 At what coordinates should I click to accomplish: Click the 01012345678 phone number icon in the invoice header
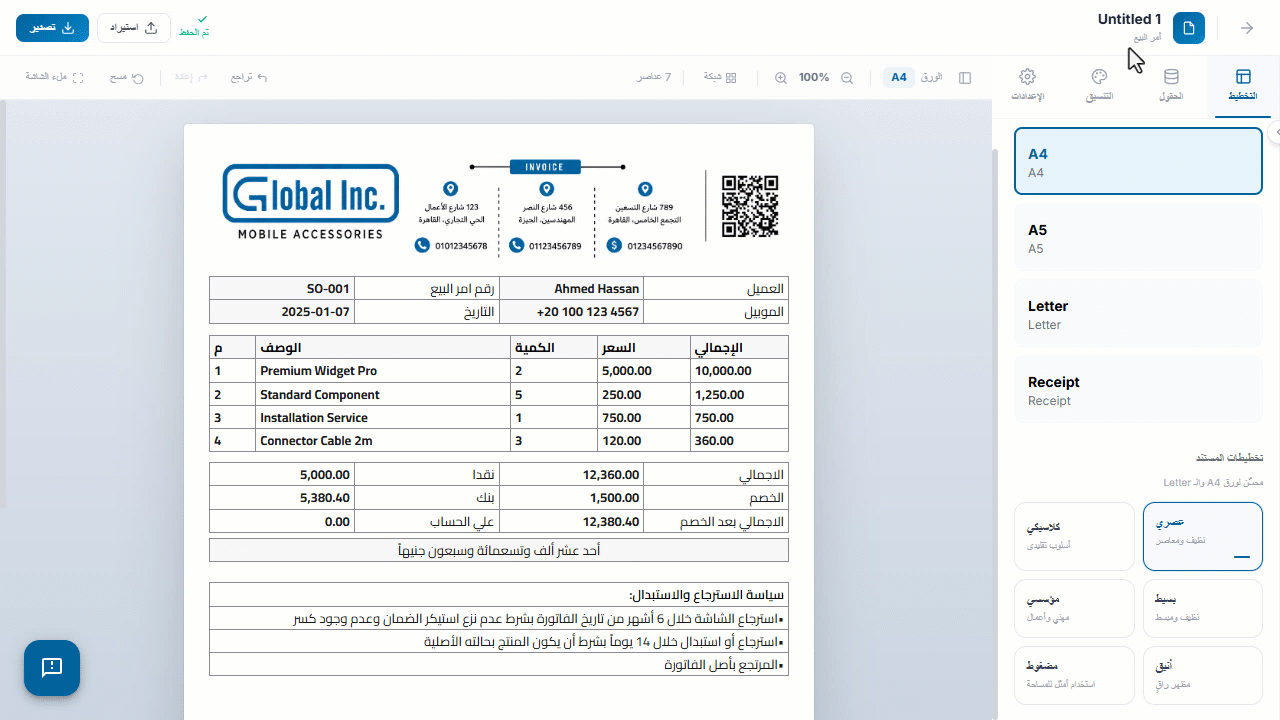coord(422,245)
